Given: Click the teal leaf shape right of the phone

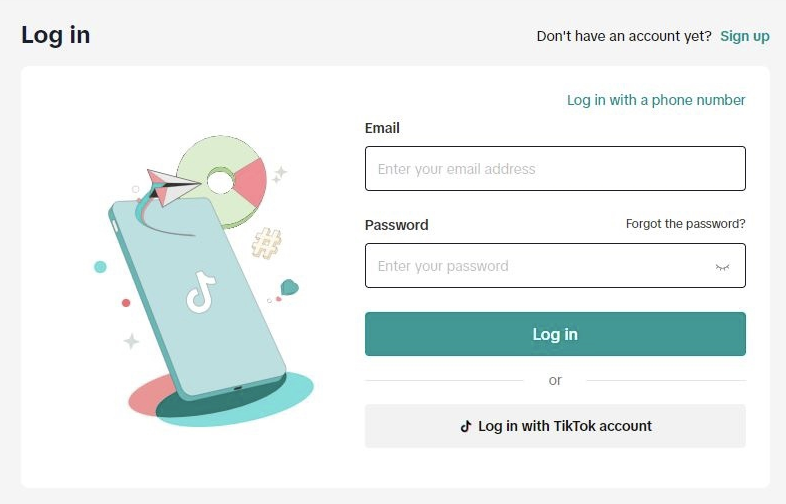Looking at the screenshot, I should [x=289, y=287].
